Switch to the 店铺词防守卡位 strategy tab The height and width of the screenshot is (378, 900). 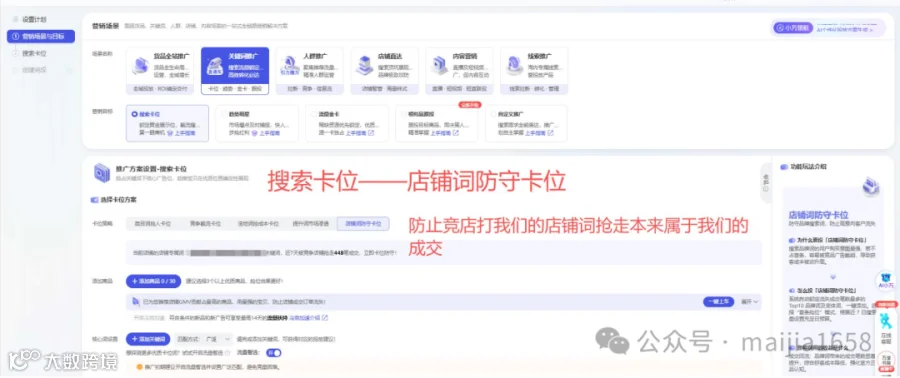click(x=363, y=224)
